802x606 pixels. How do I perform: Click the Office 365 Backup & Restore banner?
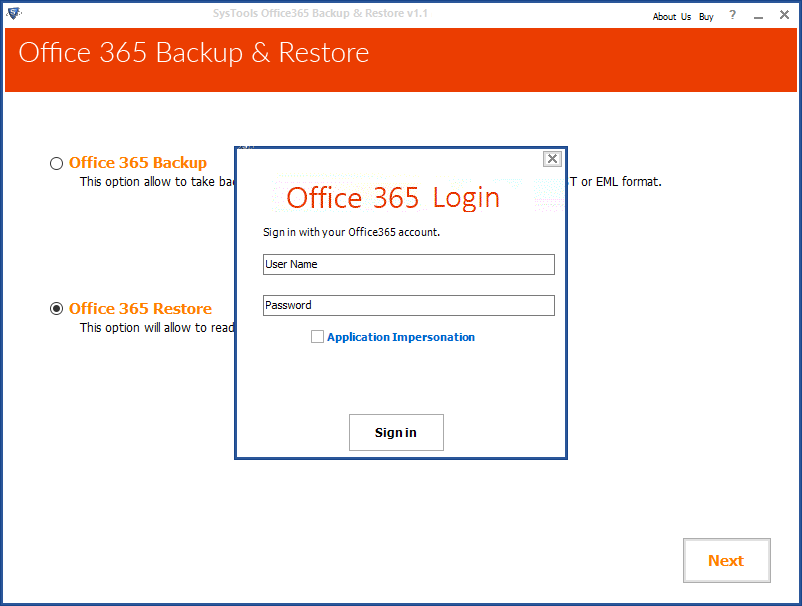(401, 60)
